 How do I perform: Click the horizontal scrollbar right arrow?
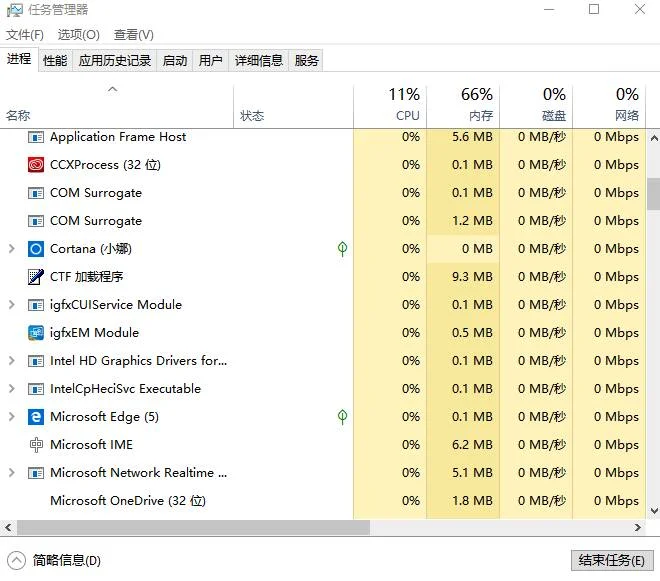coord(638,528)
